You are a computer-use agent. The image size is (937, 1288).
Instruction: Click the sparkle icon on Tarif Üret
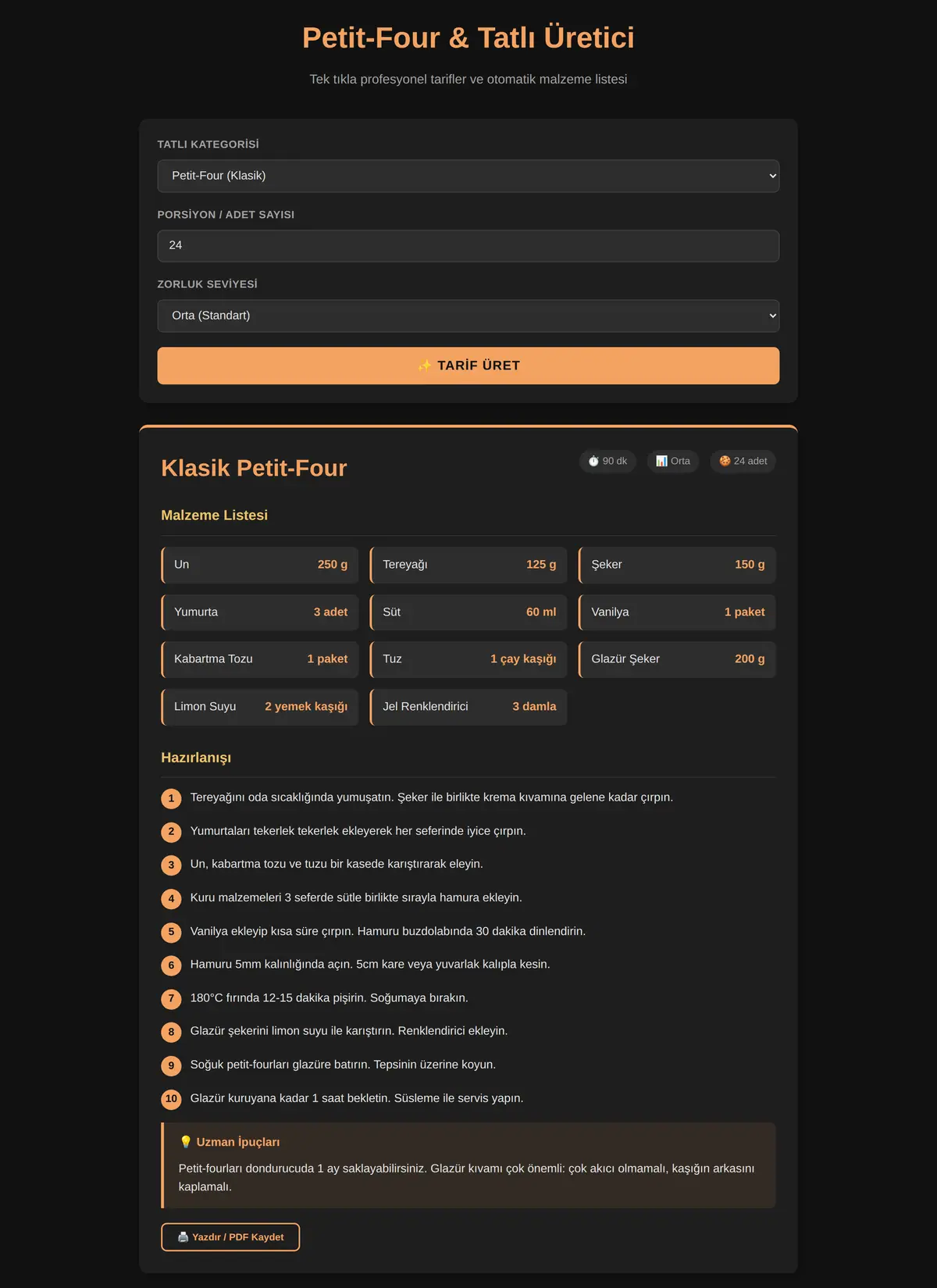pos(424,366)
